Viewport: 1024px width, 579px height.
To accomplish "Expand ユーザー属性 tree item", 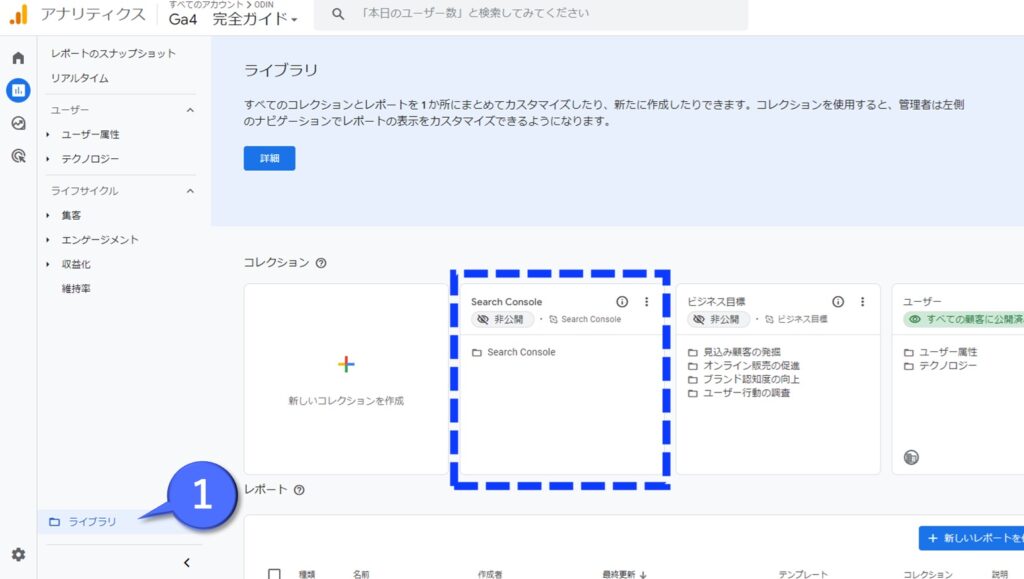I will [48, 134].
